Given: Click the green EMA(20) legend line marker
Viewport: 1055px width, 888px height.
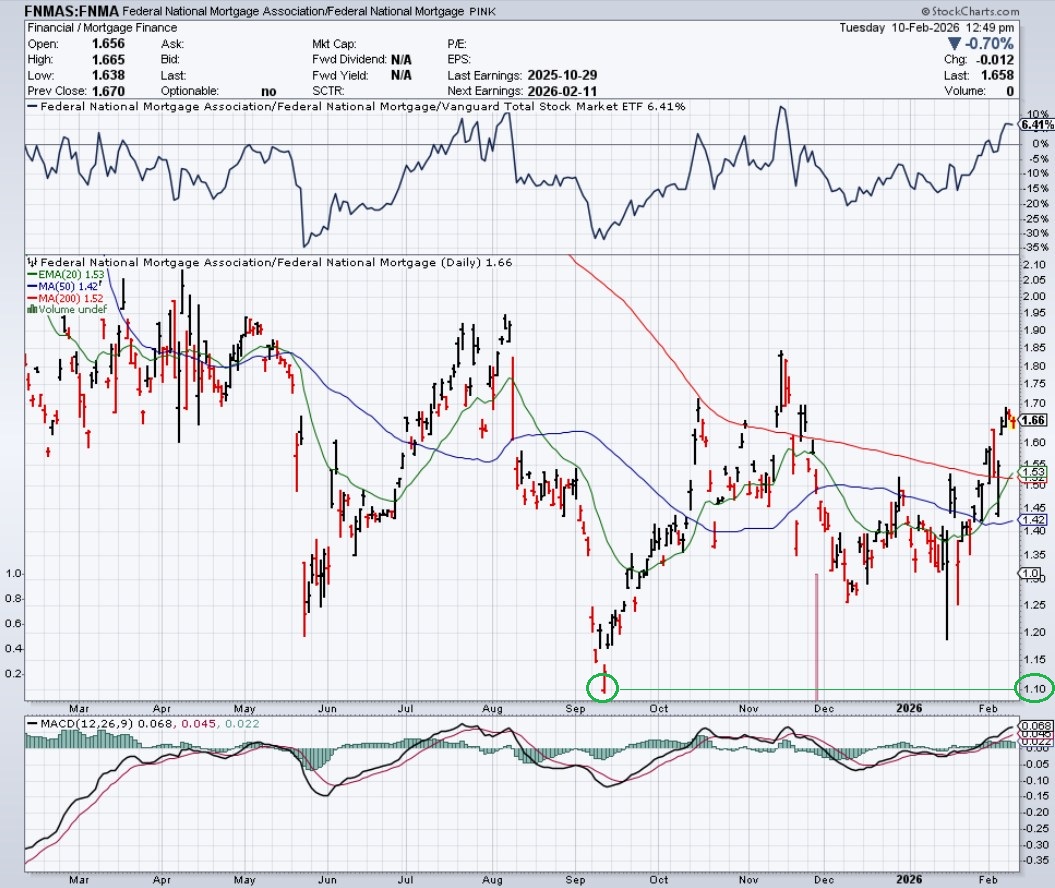Looking at the screenshot, I should [x=32, y=274].
